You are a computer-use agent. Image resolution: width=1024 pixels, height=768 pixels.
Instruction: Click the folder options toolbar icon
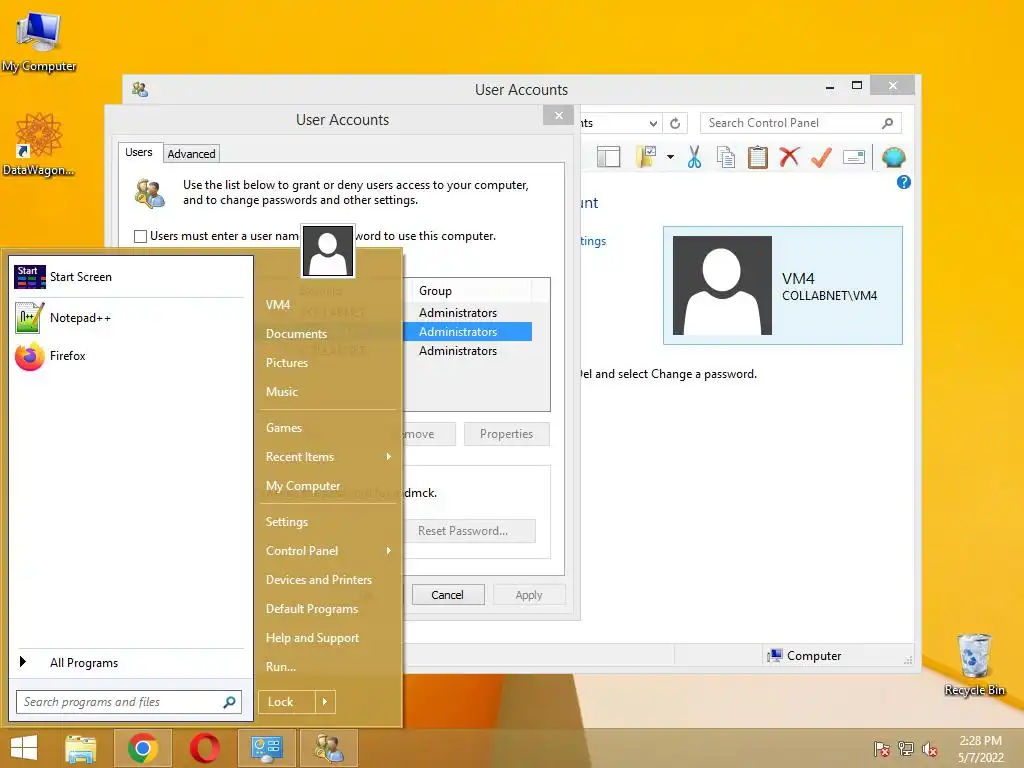(646, 157)
